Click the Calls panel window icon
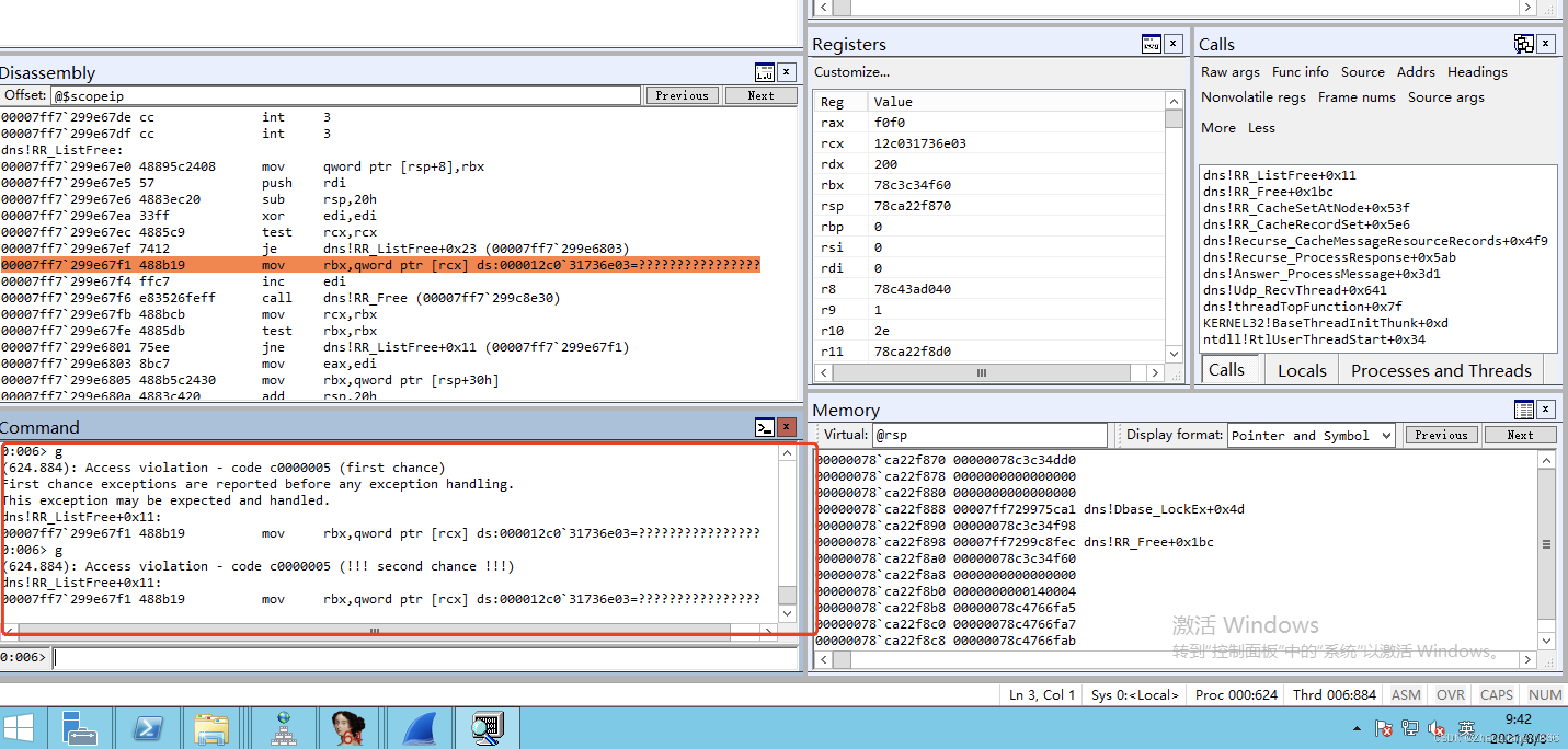Viewport: 1568px width, 749px height. point(1523,44)
